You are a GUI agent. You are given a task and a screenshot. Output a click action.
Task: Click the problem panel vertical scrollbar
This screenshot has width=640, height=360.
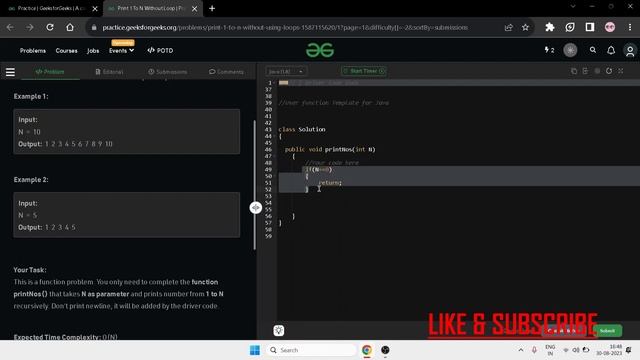coord(255,184)
